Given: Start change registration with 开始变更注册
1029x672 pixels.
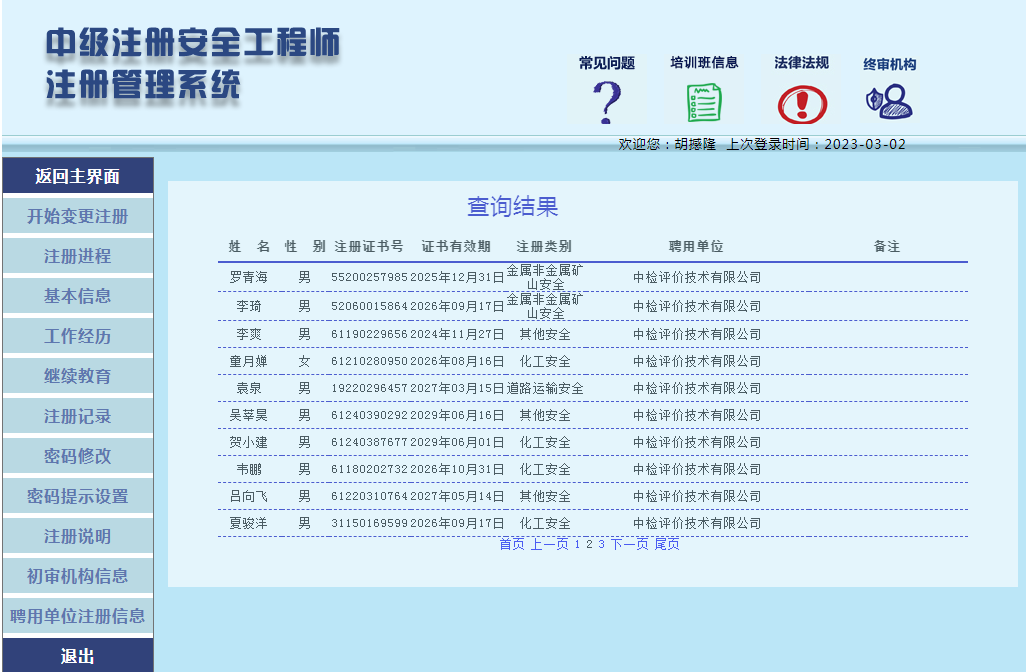Looking at the screenshot, I should (77, 216).
